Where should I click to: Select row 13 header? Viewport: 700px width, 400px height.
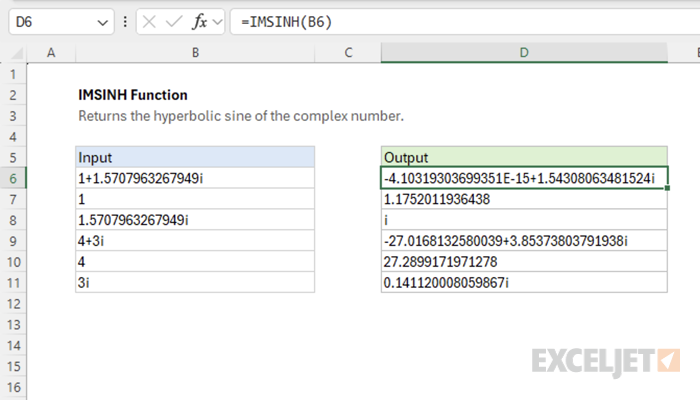(x=13, y=325)
